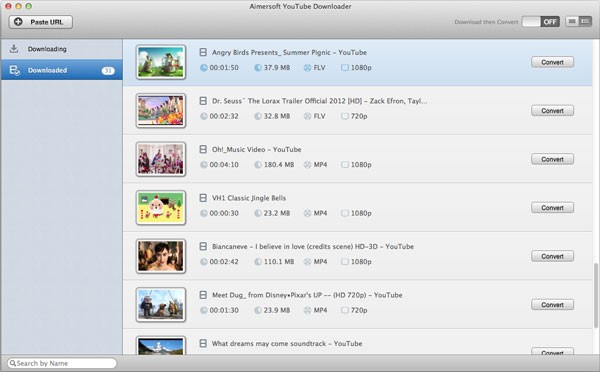Open the Downloading tab
This screenshot has height=372, width=600.
(x=62, y=49)
